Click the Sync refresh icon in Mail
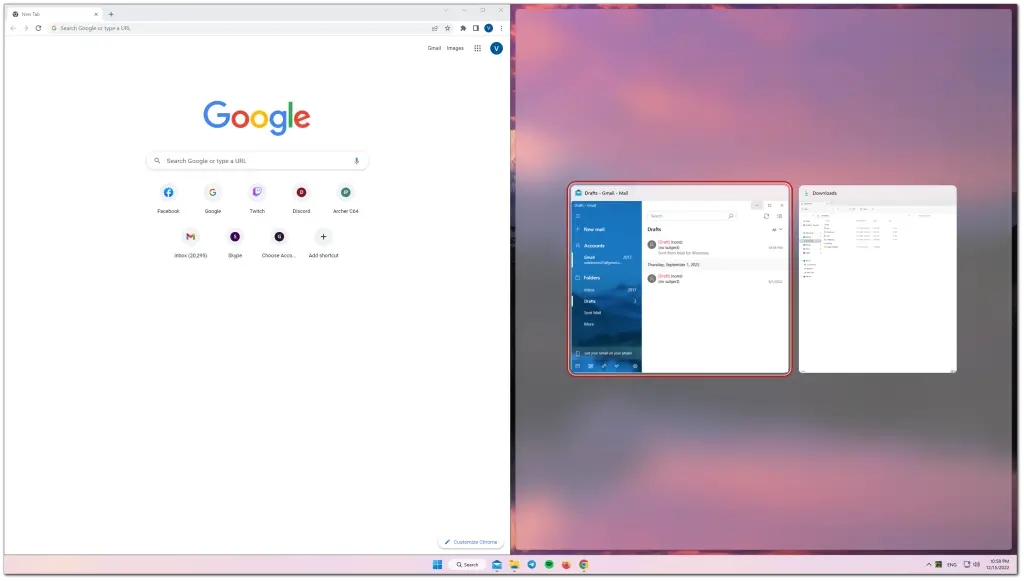The height and width of the screenshot is (581, 1024). point(767,216)
